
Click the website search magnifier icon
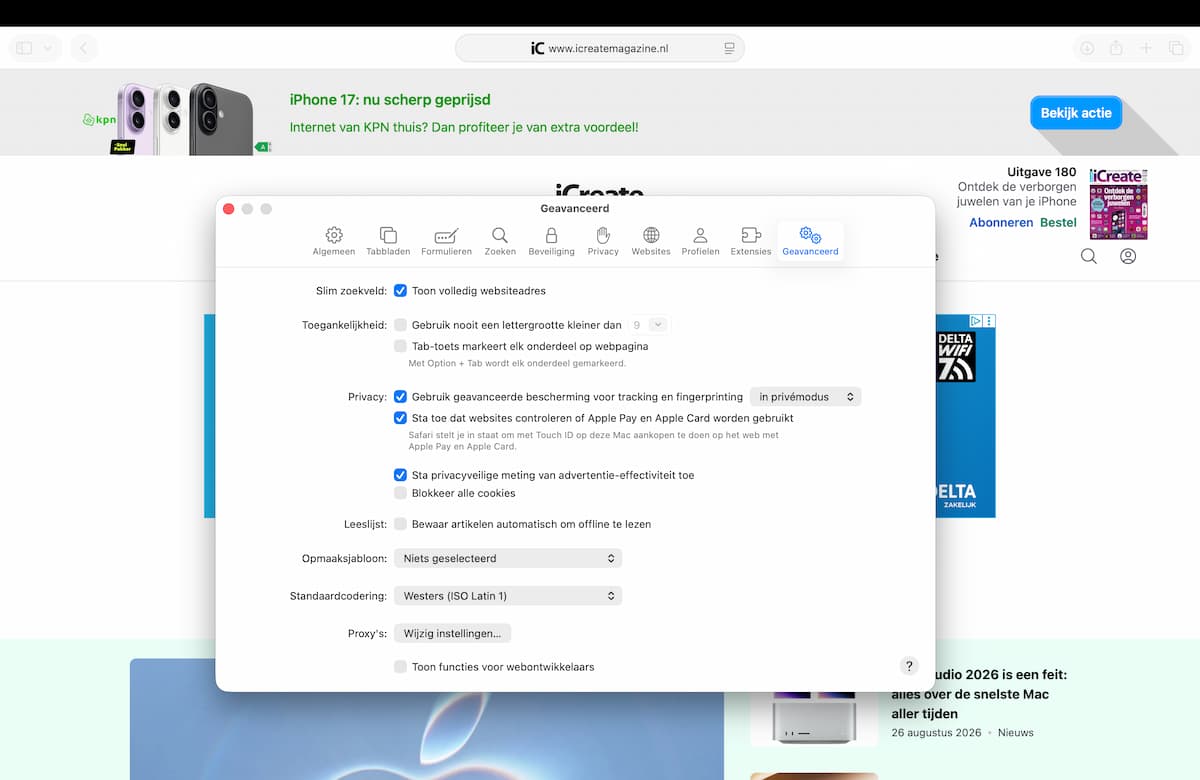1089,256
